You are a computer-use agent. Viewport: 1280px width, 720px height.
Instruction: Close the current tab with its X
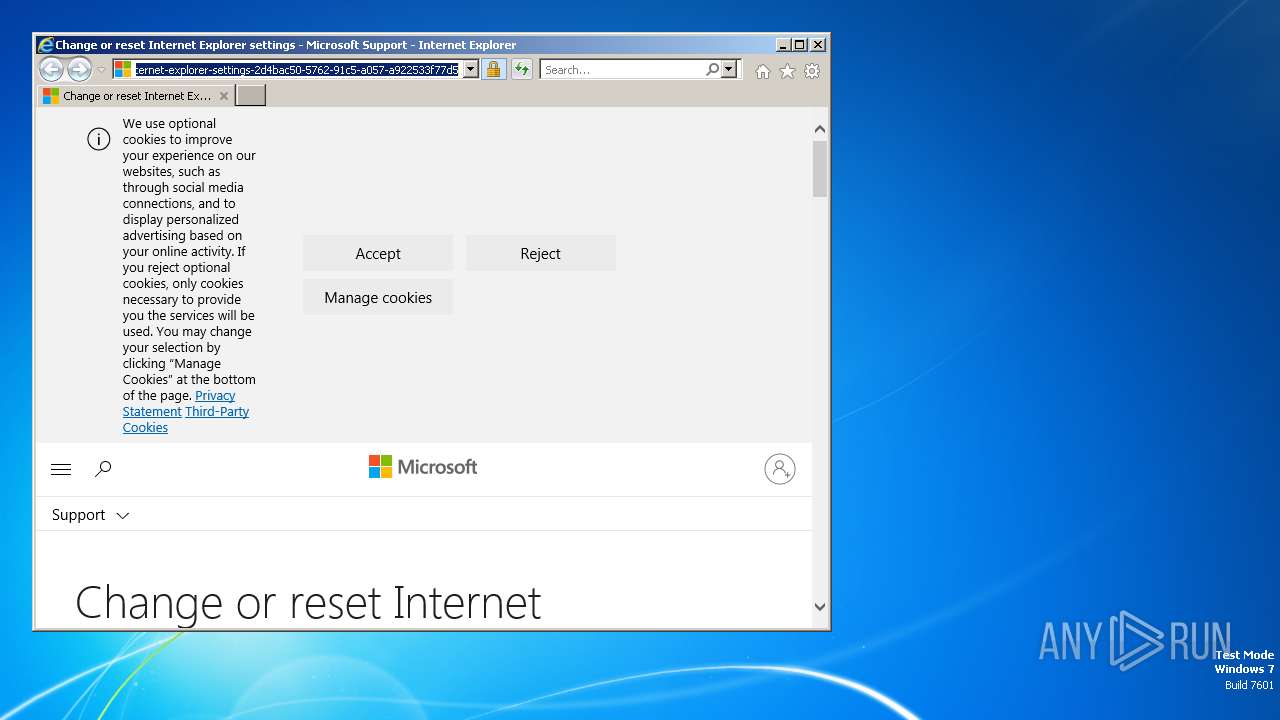(x=224, y=96)
